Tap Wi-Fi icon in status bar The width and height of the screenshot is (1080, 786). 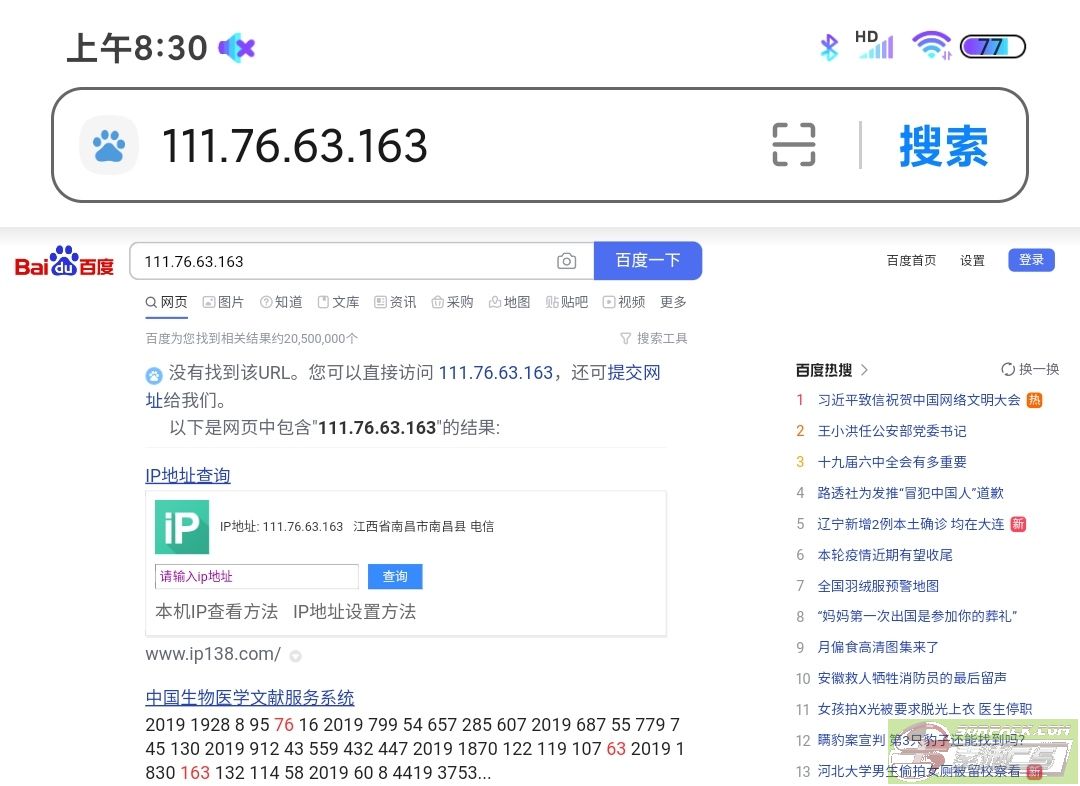pyautogui.click(x=931, y=45)
